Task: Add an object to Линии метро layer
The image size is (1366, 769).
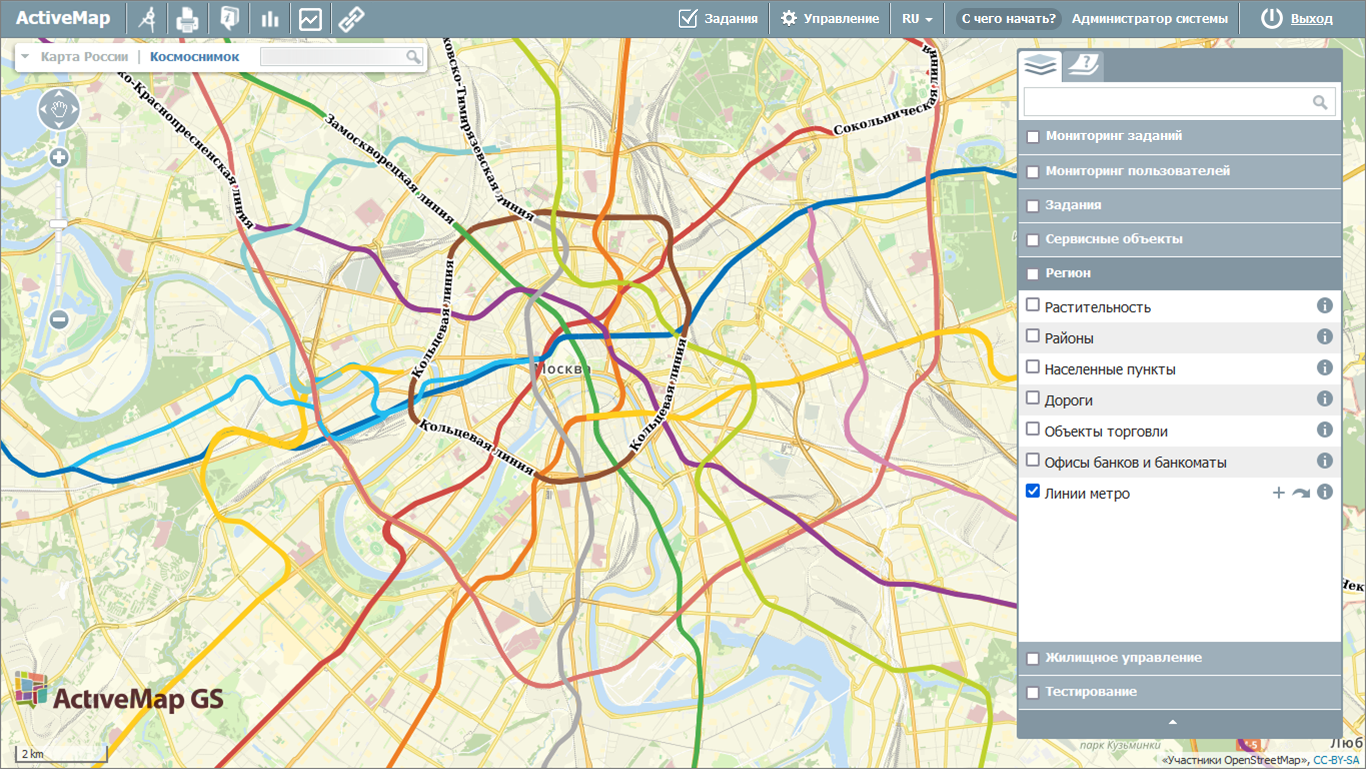Action: 1278,493
